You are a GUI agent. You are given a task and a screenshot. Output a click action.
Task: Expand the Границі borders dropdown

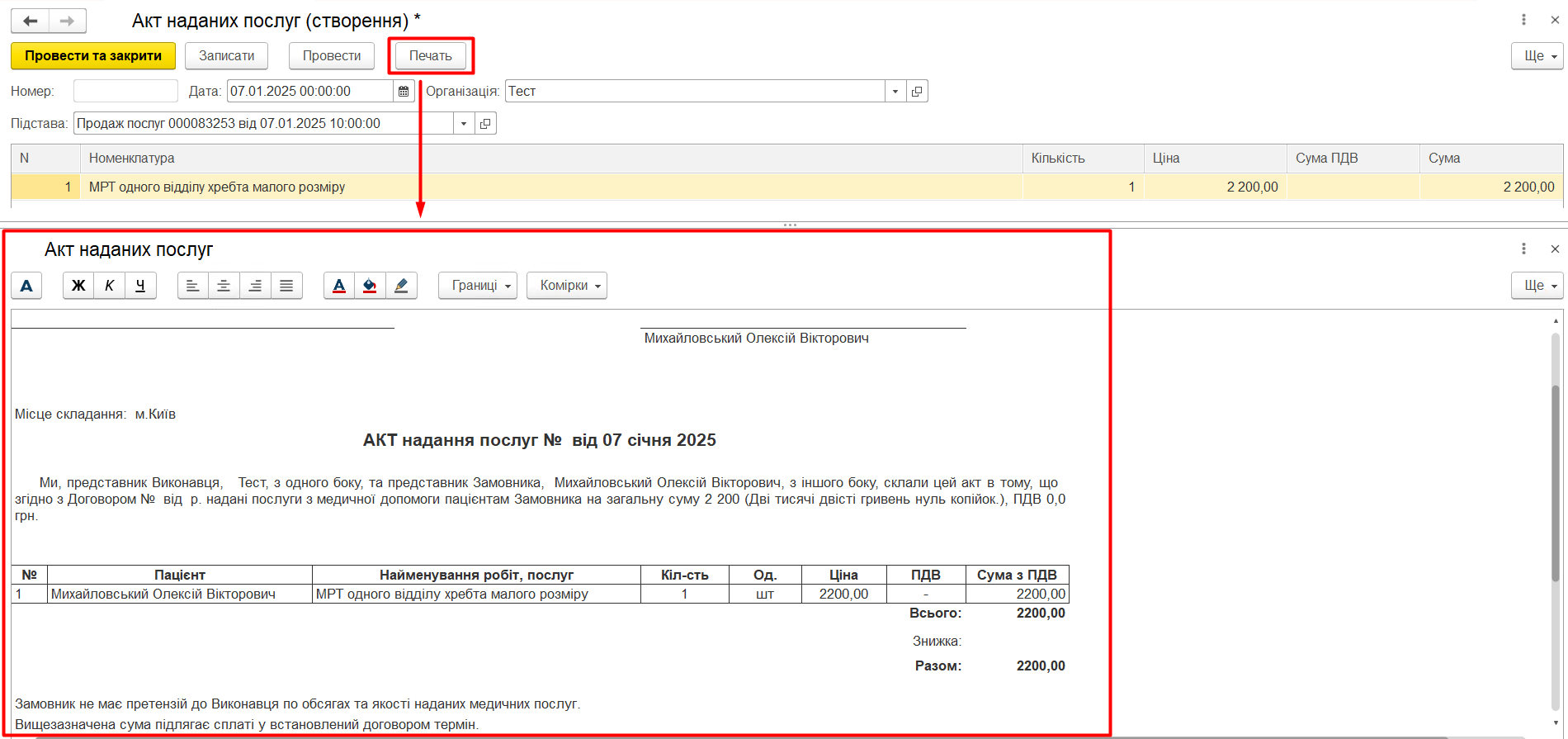pos(478,286)
